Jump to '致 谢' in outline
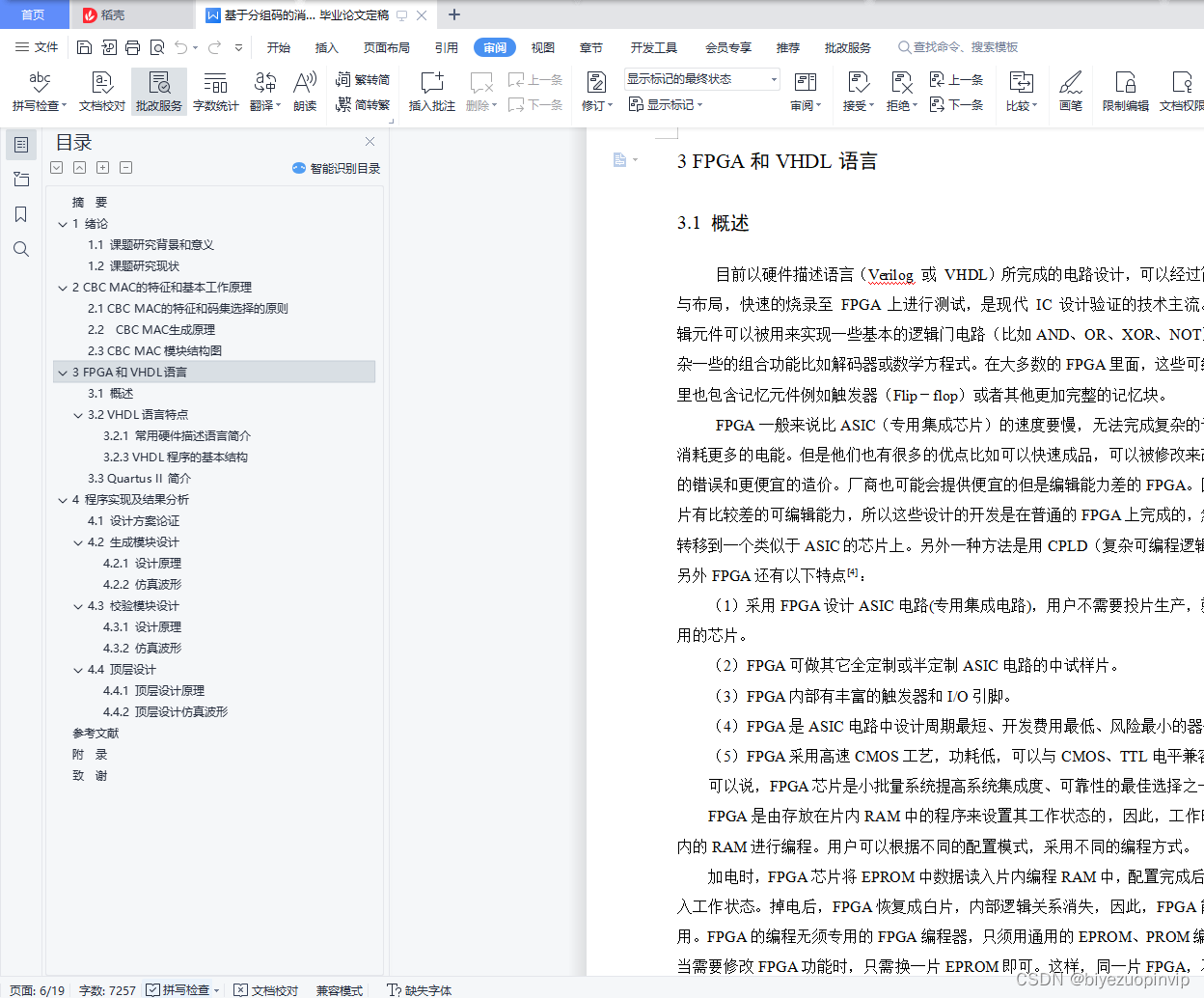Viewport: 1204px width, 998px height. click(x=90, y=776)
